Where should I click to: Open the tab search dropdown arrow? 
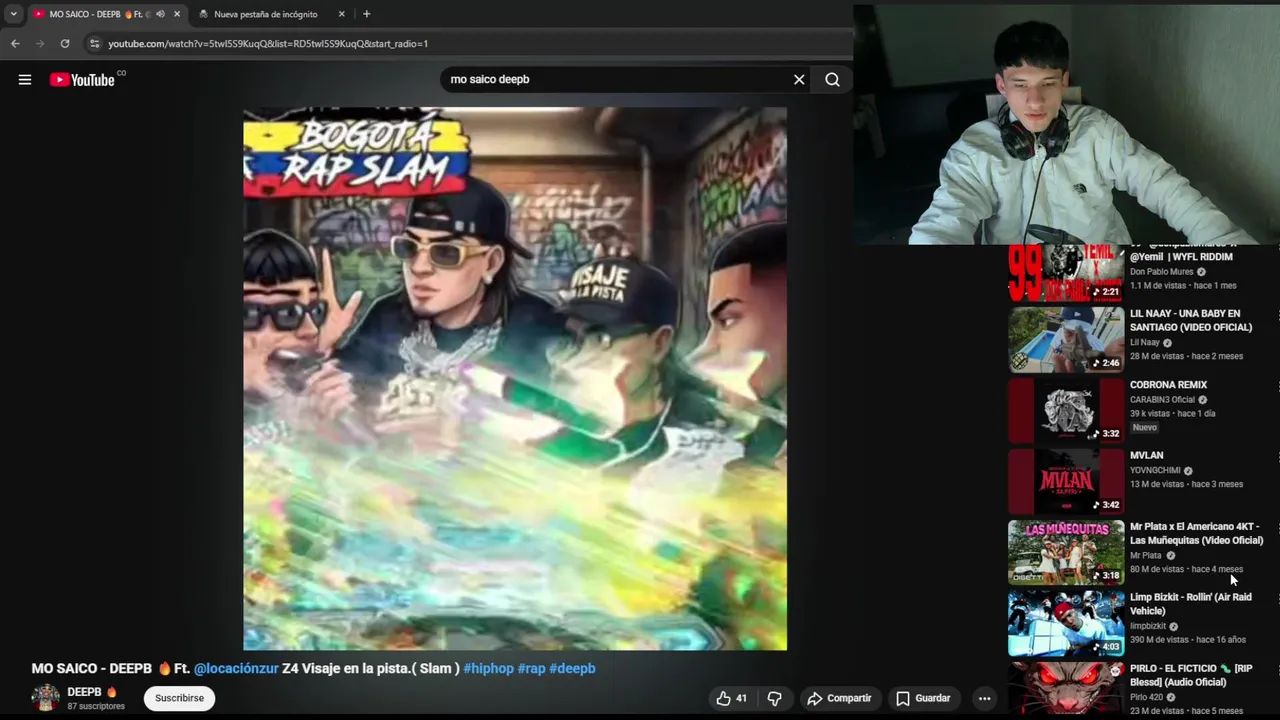pos(13,14)
